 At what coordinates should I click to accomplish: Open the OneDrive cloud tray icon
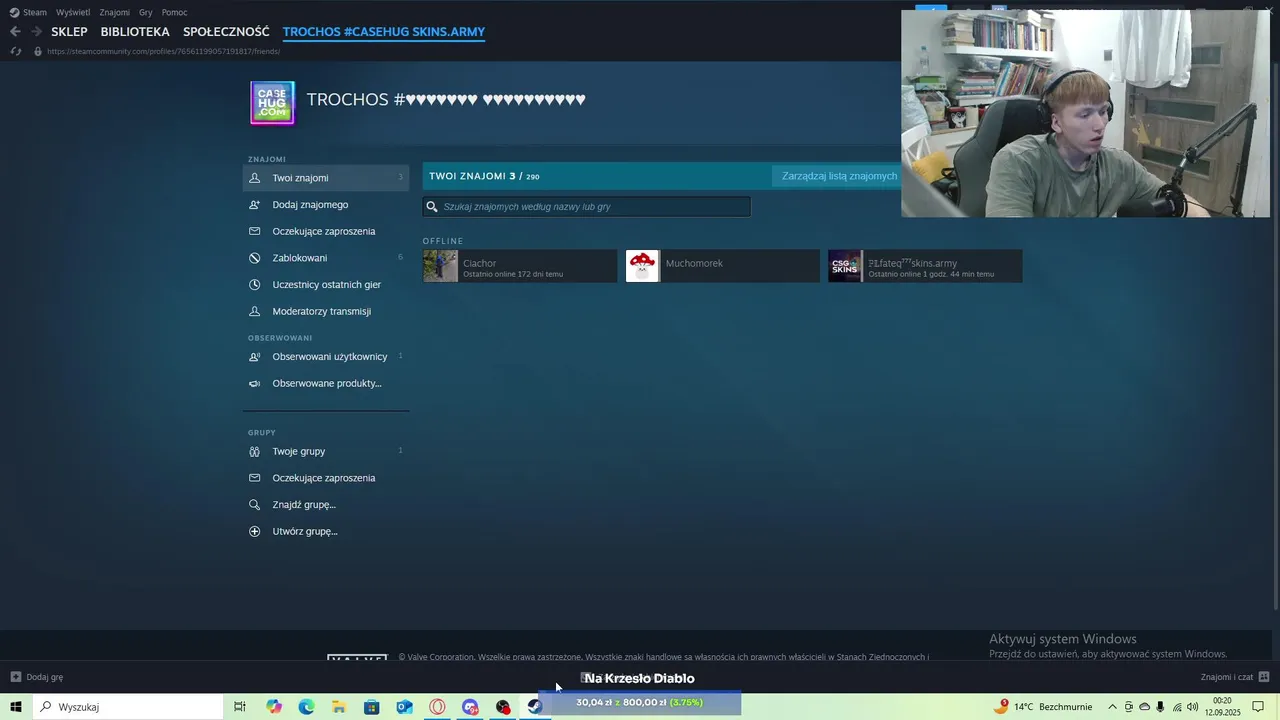coord(1144,707)
